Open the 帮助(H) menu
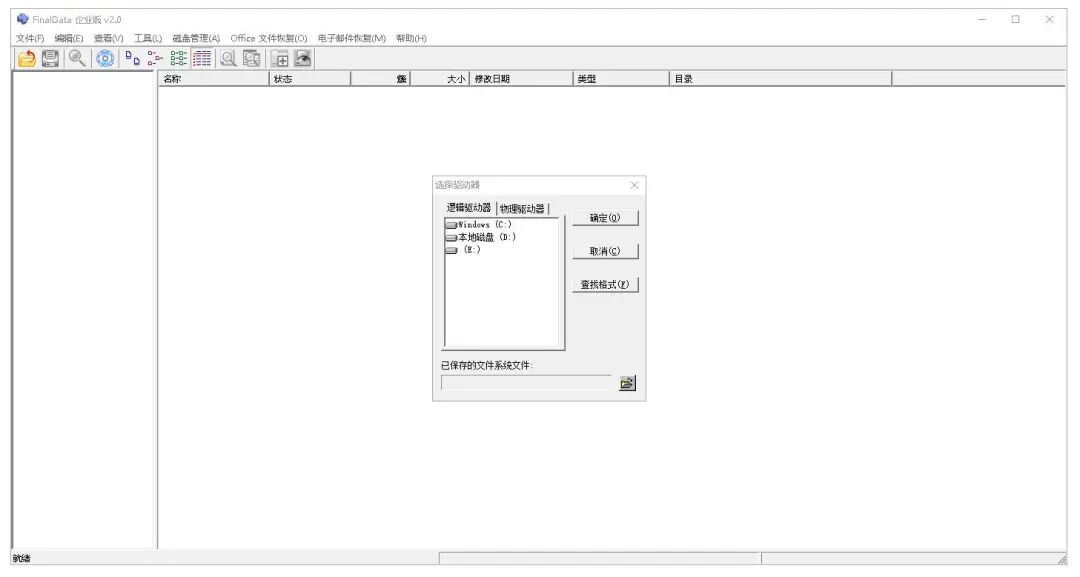 click(411, 39)
